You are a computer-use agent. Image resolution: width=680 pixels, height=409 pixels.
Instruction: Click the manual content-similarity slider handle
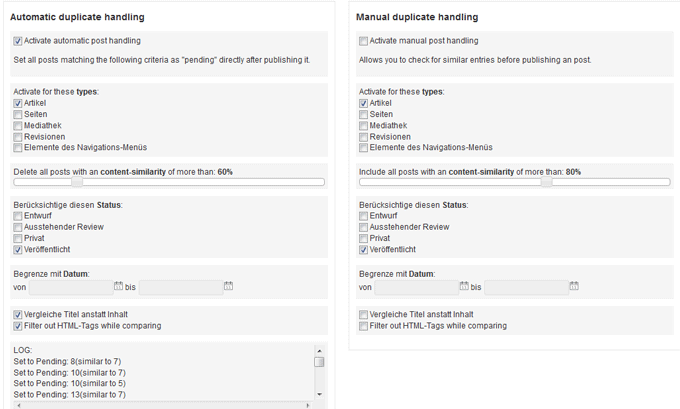547,182
